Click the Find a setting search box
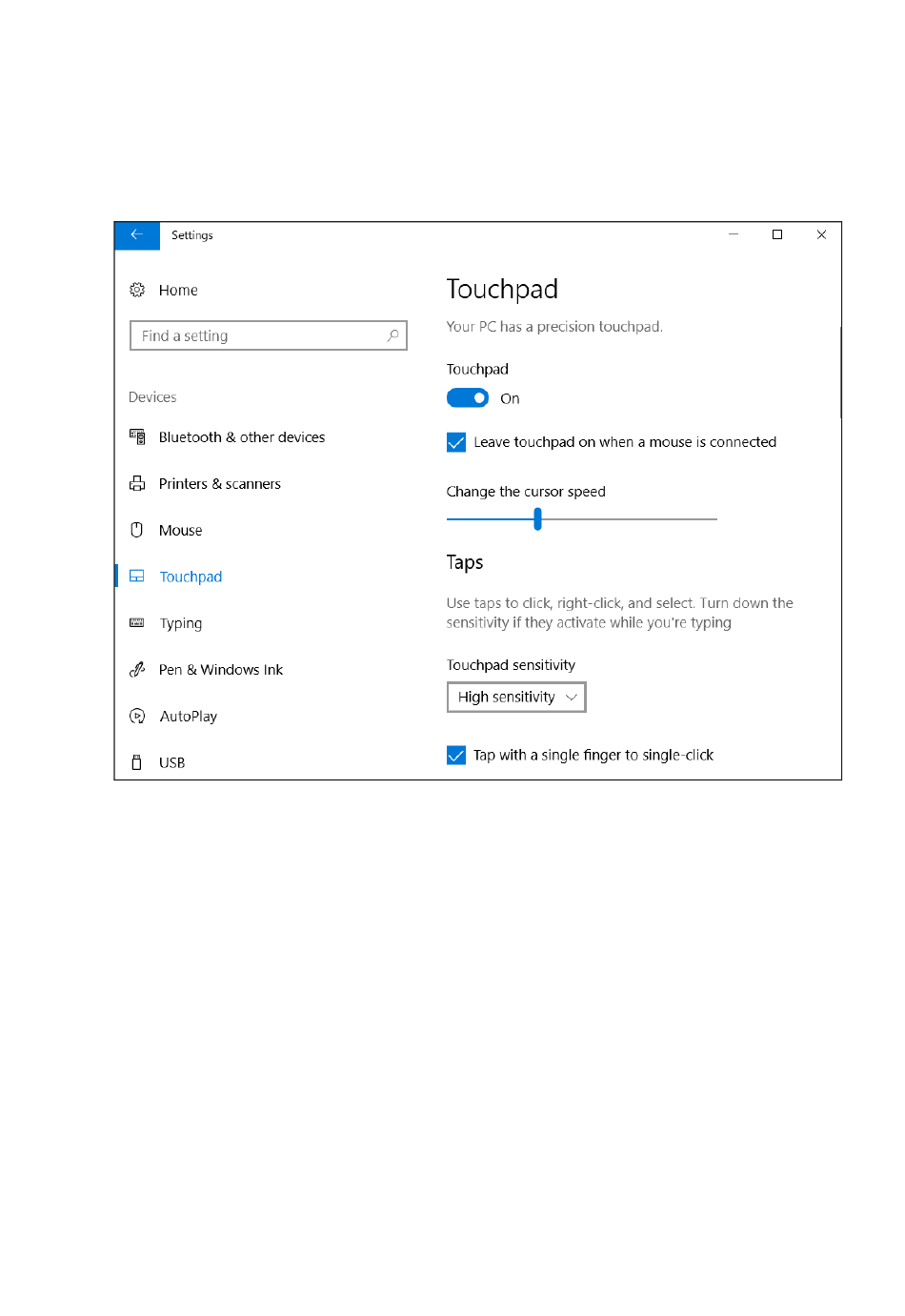The image size is (905, 1316). (x=269, y=335)
